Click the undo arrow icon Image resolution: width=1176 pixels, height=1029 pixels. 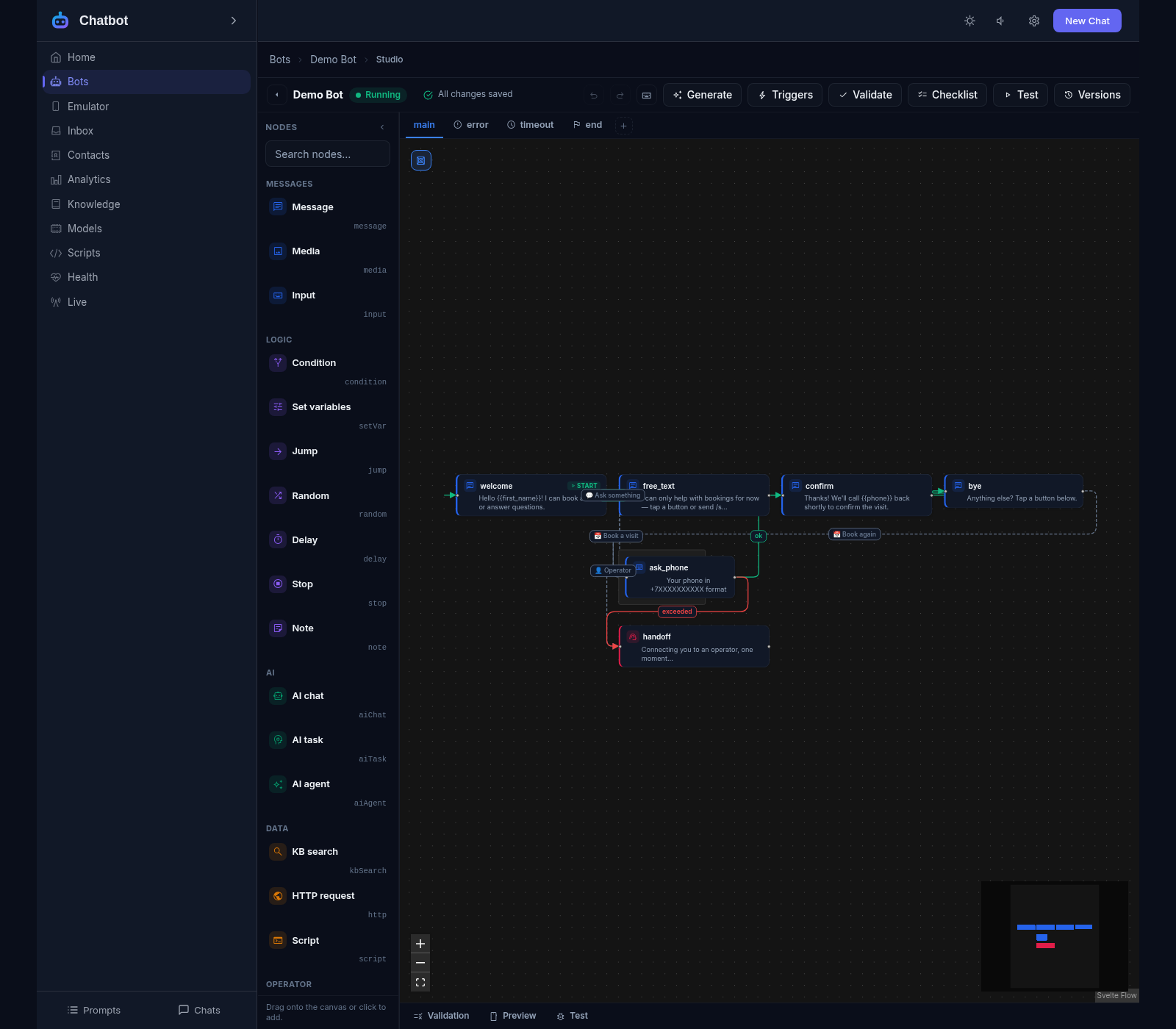tap(594, 95)
